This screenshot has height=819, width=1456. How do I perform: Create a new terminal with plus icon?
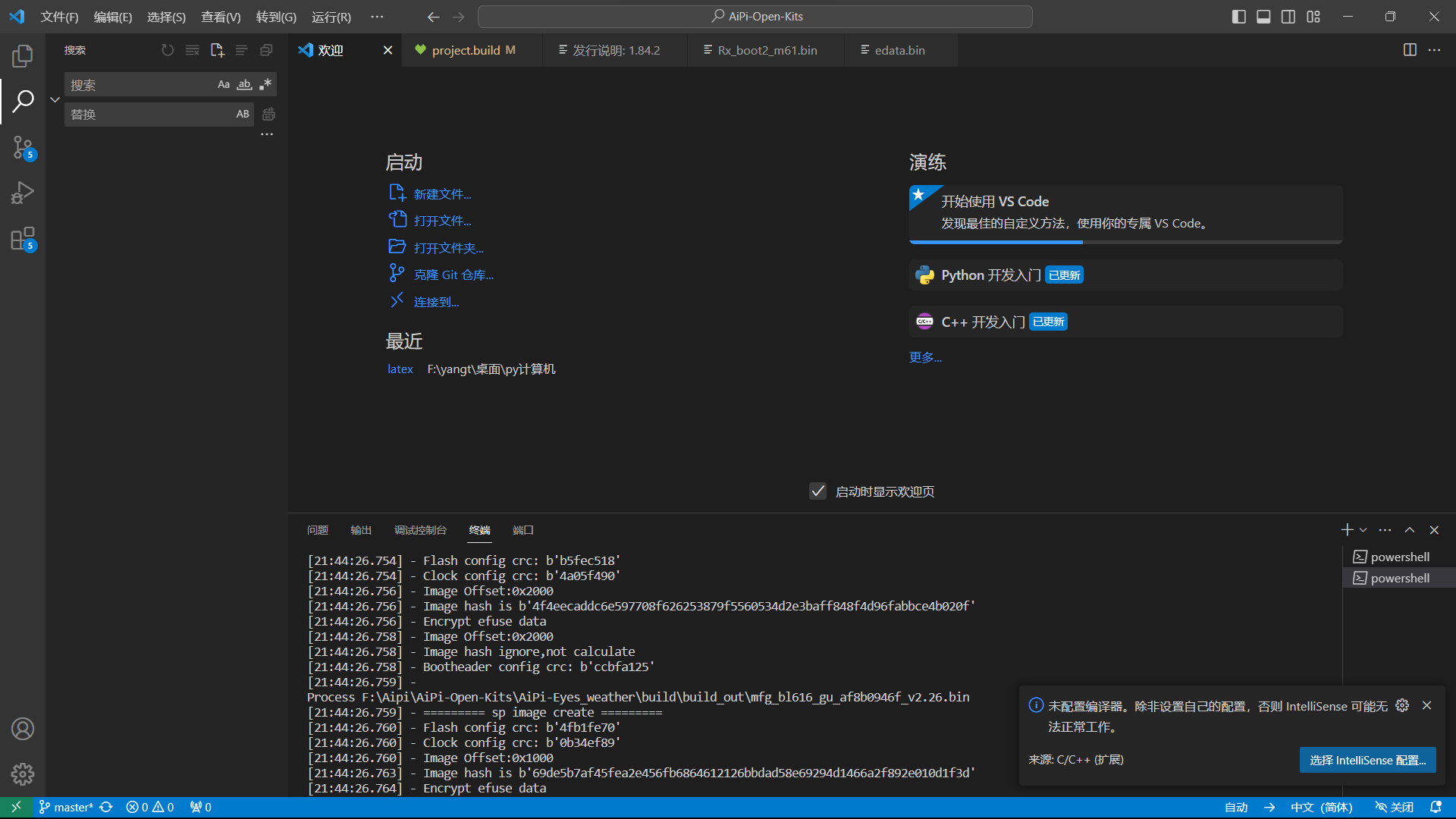1347,530
